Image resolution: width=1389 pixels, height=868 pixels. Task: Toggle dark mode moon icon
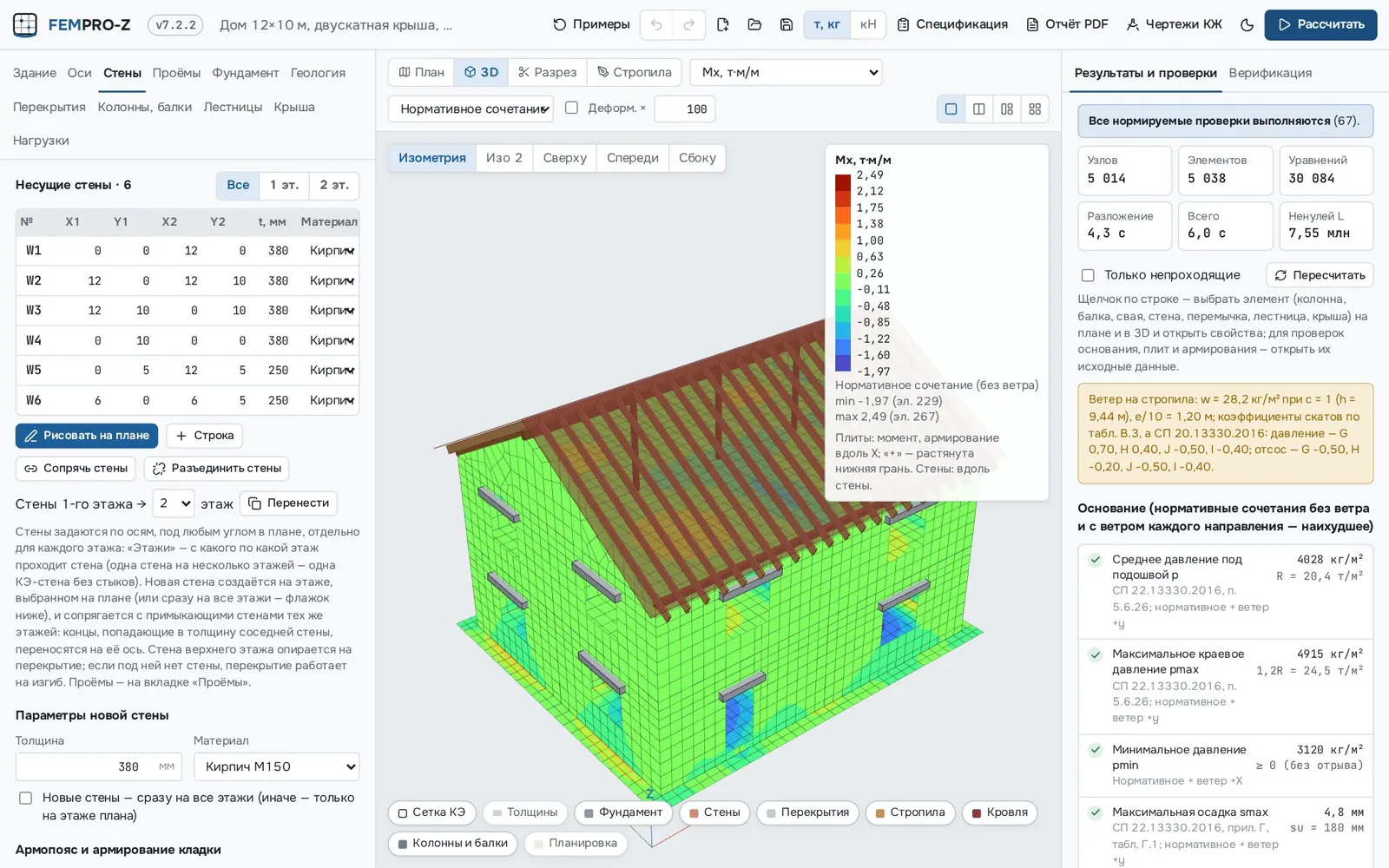click(x=1247, y=25)
